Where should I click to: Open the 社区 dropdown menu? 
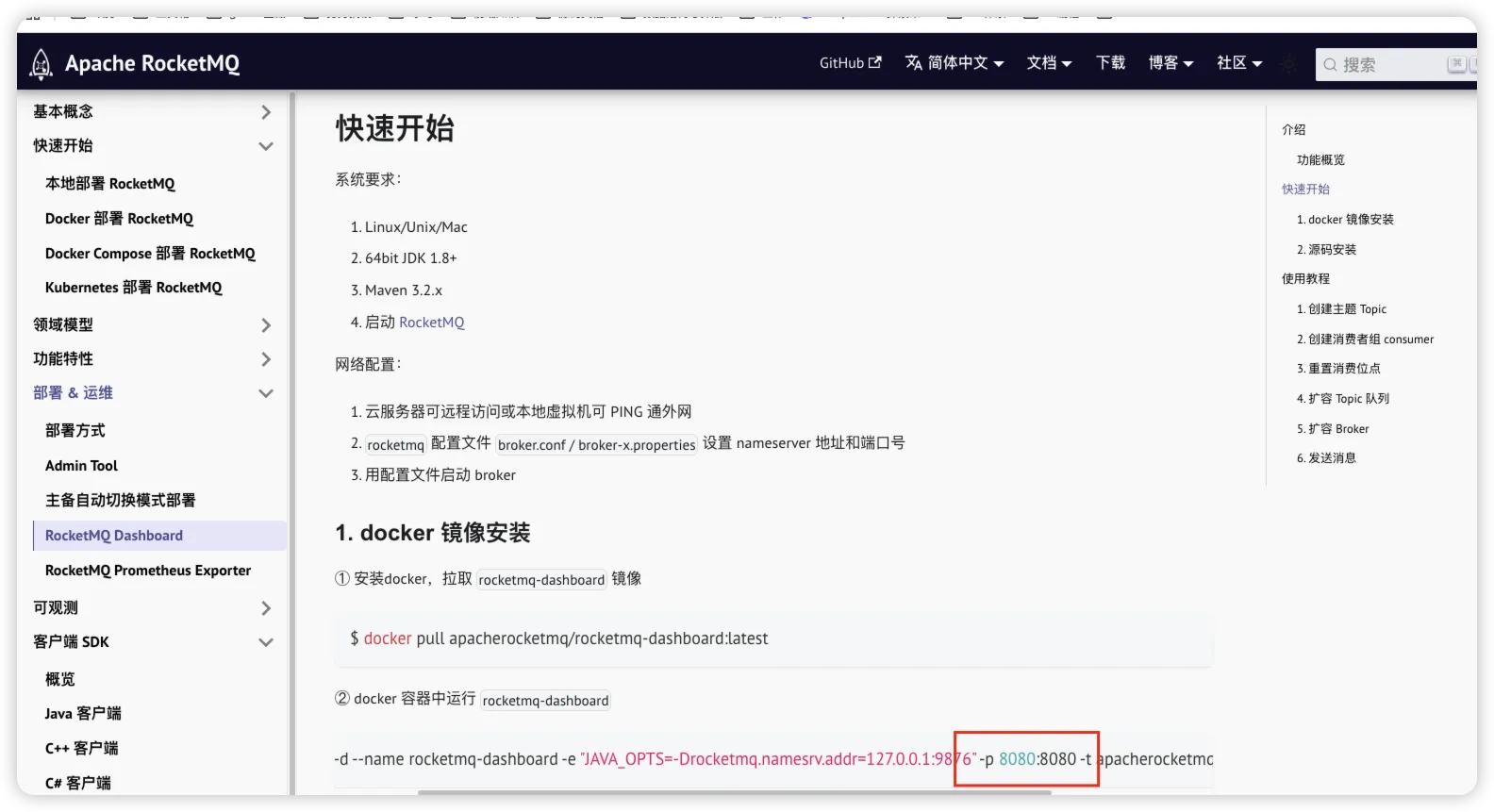[x=1239, y=62]
